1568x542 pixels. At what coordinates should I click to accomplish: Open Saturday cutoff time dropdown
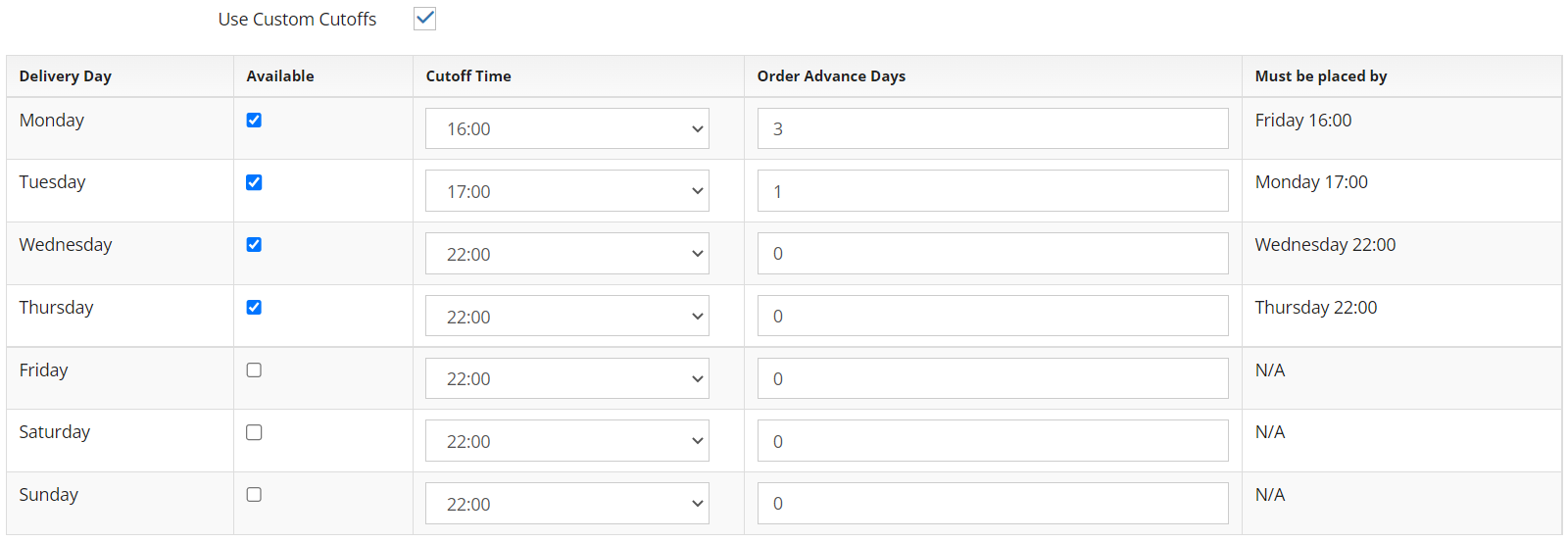click(567, 441)
